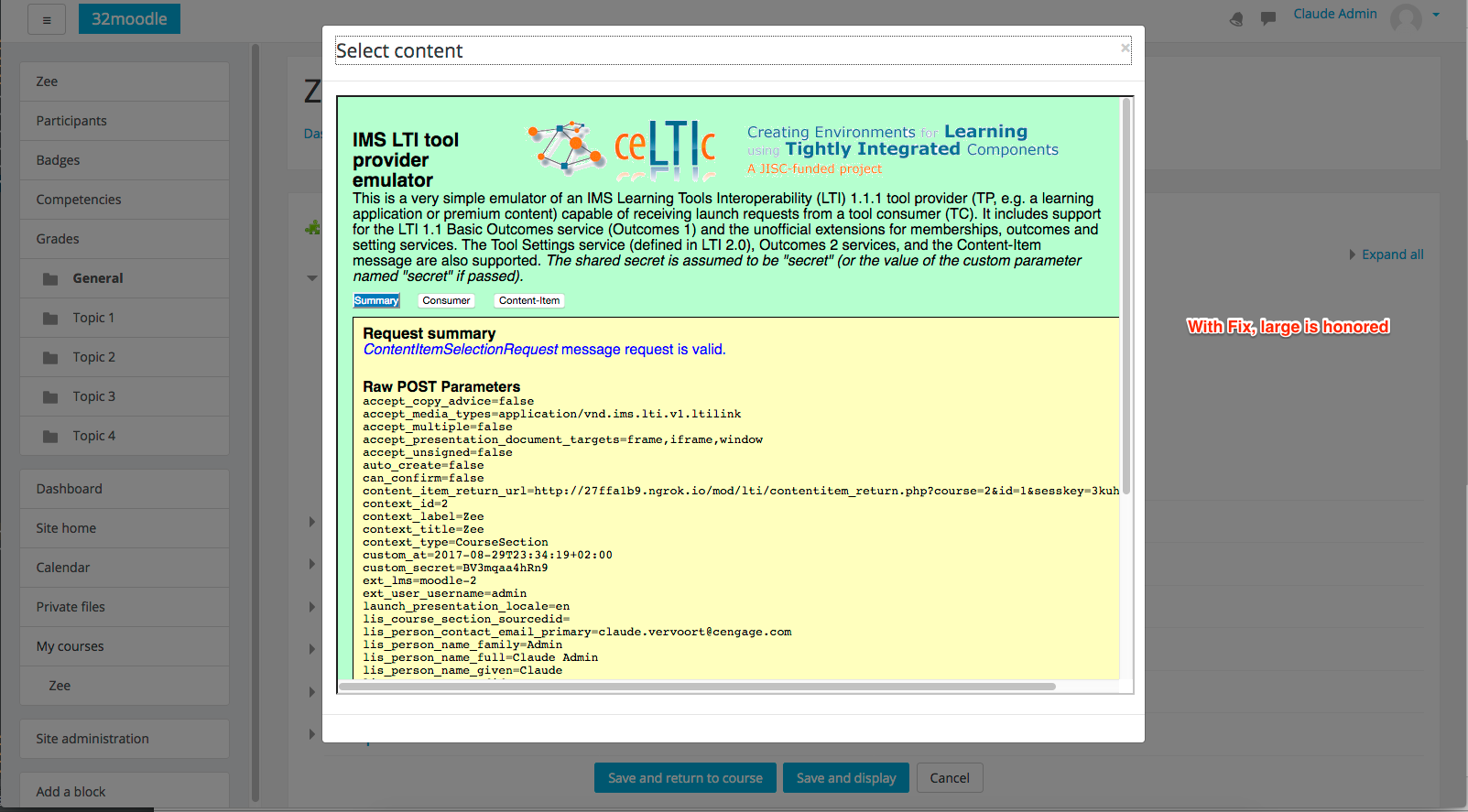Select Topic 4 in sidebar
Screen dimensions: 1468x812
pyautogui.click(x=125, y=436)
